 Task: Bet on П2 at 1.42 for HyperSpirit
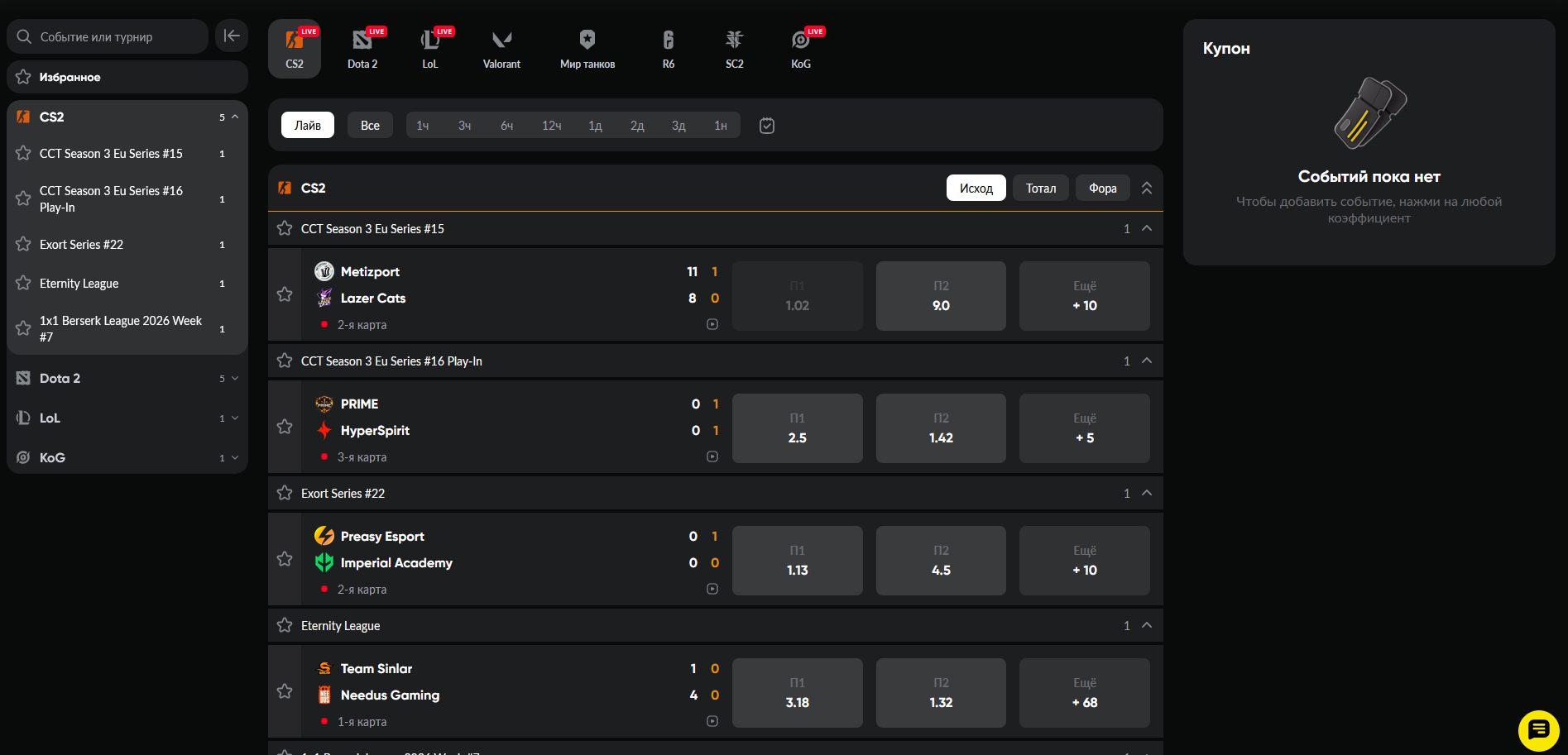(x=941, y=428)
